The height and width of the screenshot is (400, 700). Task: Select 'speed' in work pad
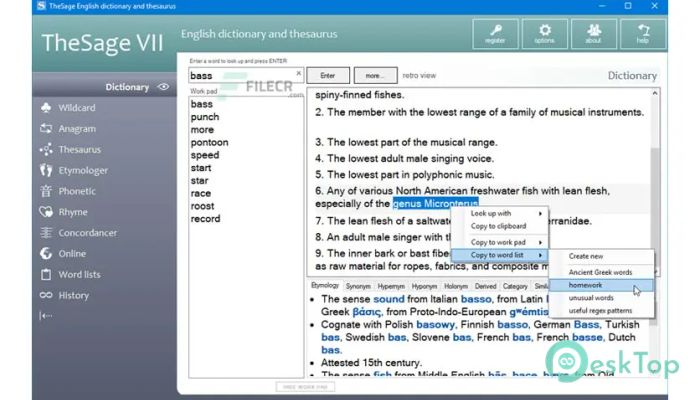(205, 155)
